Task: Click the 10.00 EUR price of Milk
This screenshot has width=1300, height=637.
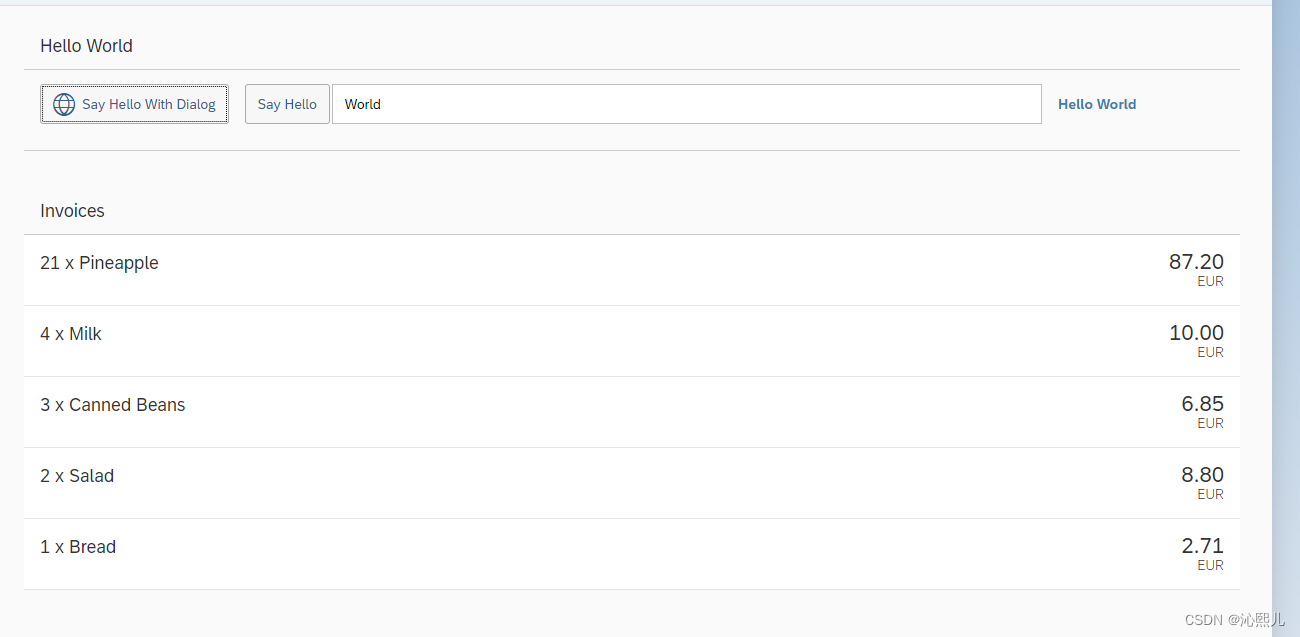Action: point(1196,332)
